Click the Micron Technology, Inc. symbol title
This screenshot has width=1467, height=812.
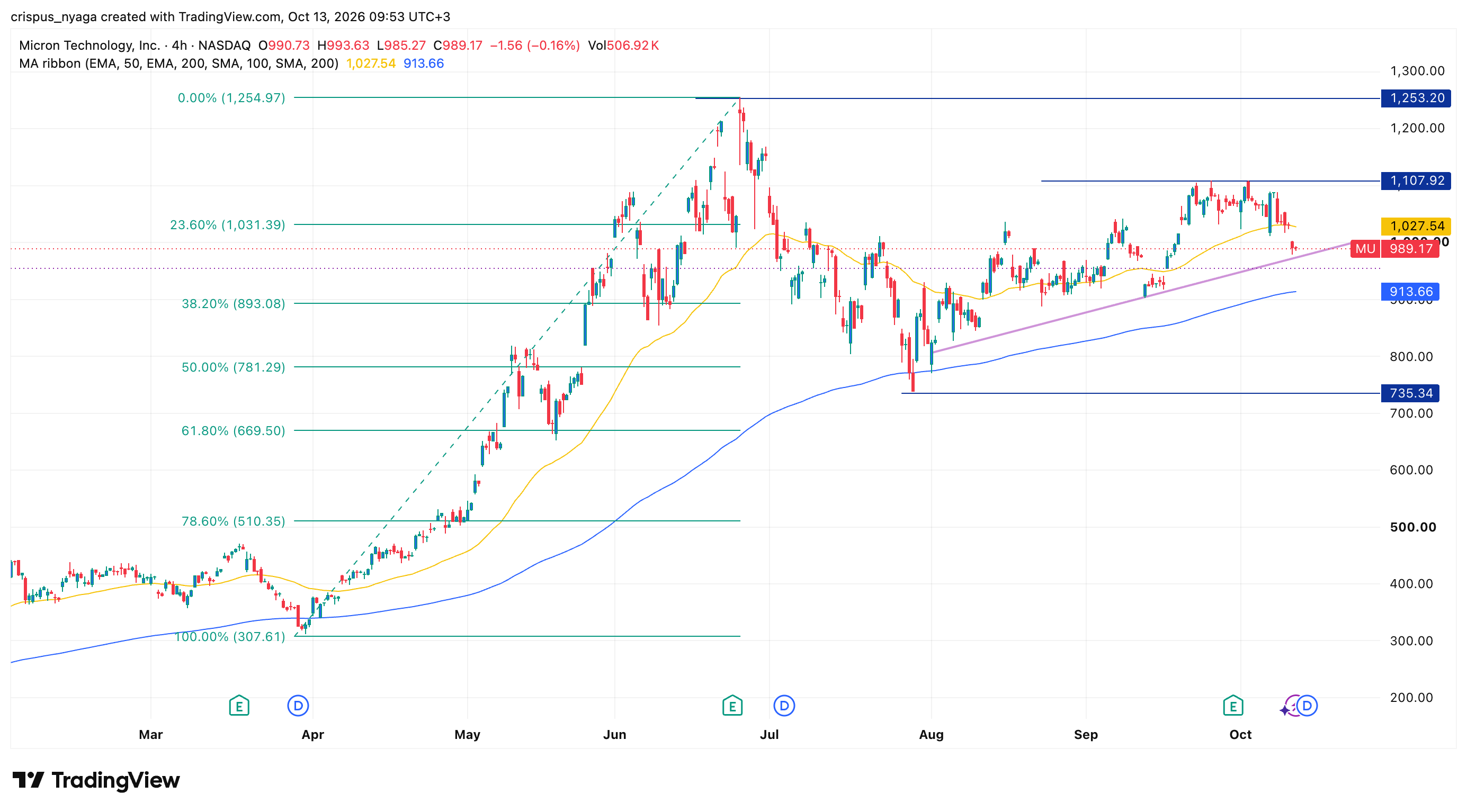tap(90, 46)
